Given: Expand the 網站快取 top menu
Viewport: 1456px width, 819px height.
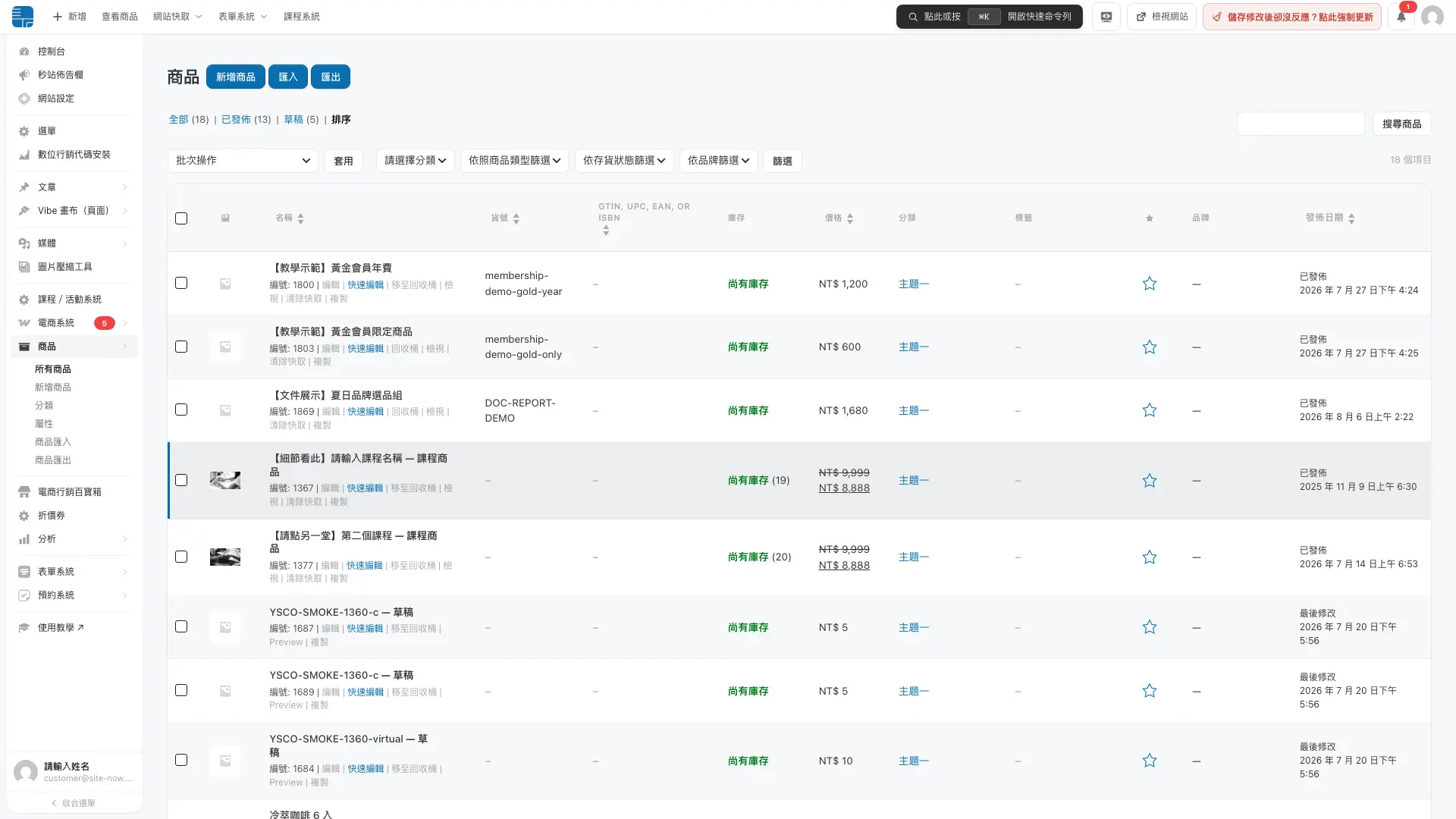Looking at the screenshot, I should [x=177, y=17].
